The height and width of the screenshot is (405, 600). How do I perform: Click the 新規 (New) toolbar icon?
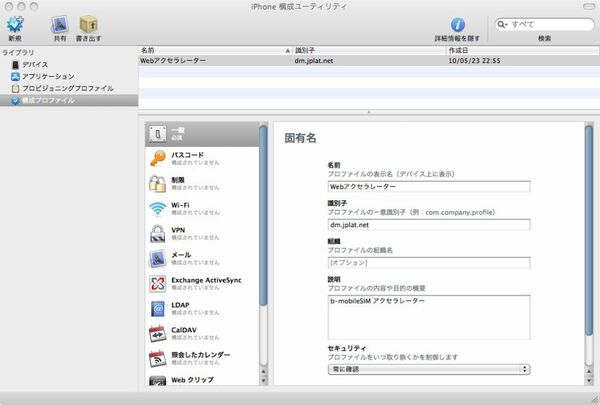(15, 25)
